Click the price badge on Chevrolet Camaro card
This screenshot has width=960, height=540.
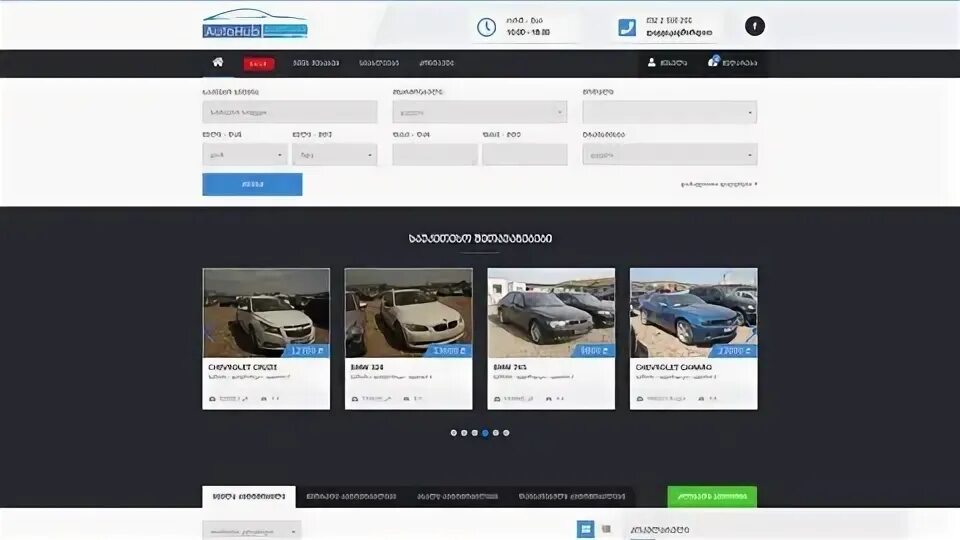(734, 351)
